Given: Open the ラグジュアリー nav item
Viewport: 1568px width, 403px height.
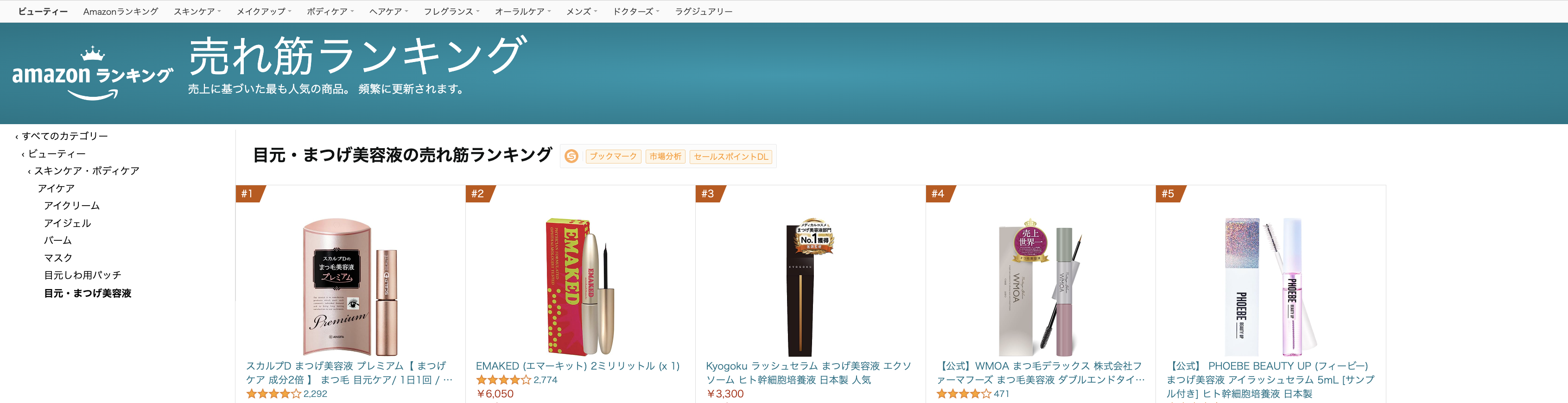Looking at the screenshot, I should pos(704,12).
